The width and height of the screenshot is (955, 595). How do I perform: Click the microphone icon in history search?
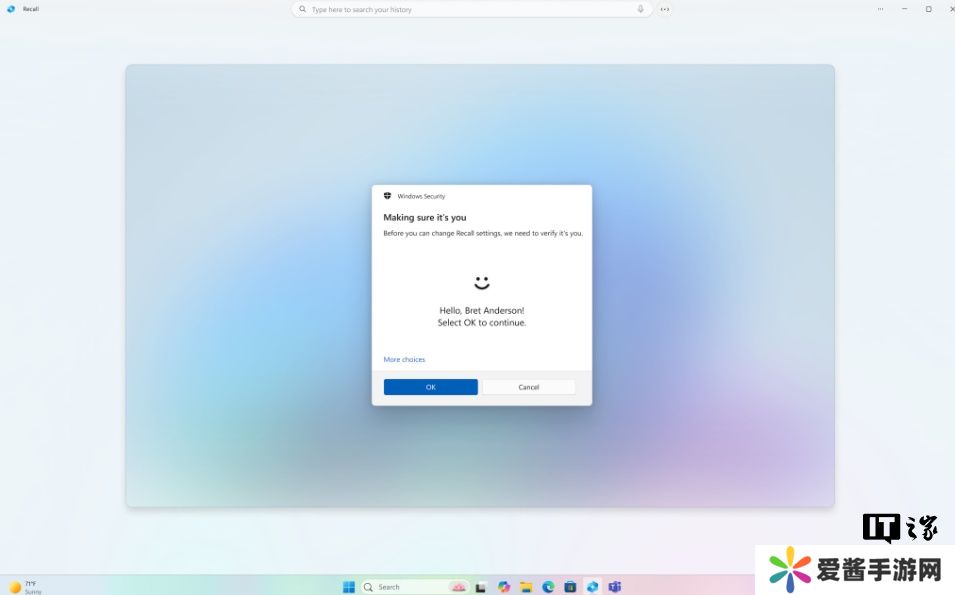point(640,9)
